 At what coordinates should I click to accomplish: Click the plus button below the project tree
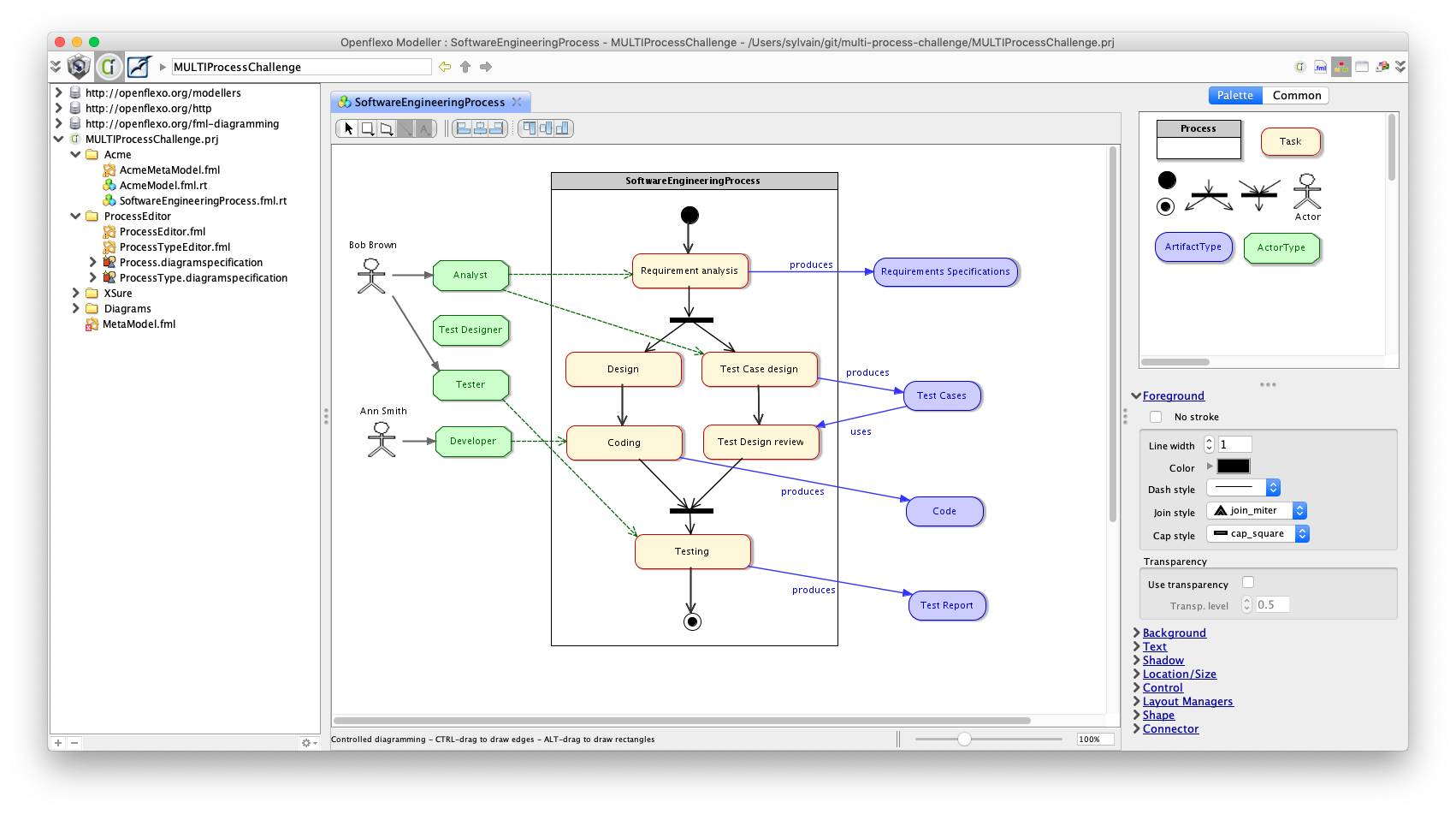pos(58,743)
